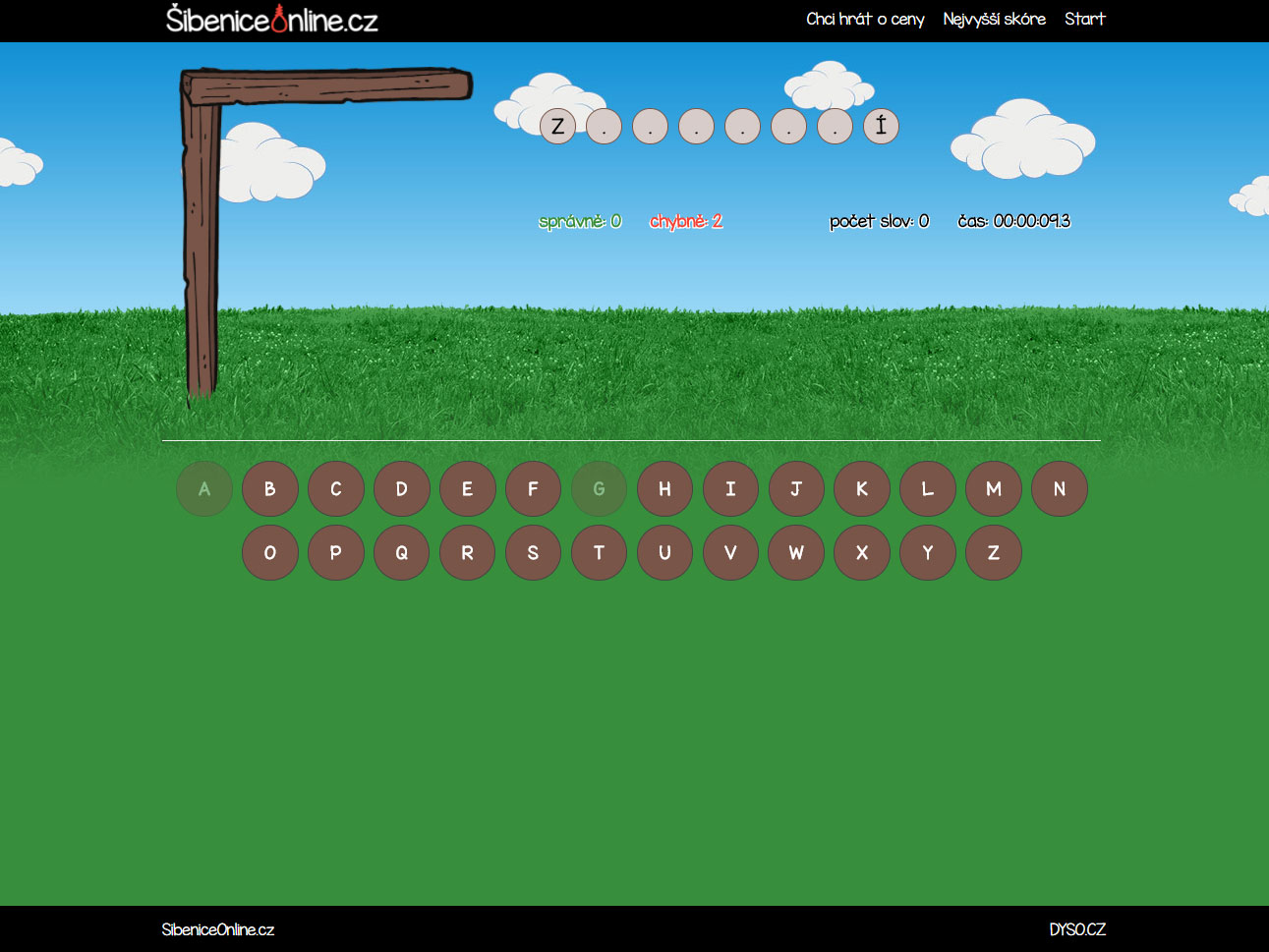The image size is (1269, 952).
Task: Pick the letter K
Action: pyautogui.click(x=862, y=488)
